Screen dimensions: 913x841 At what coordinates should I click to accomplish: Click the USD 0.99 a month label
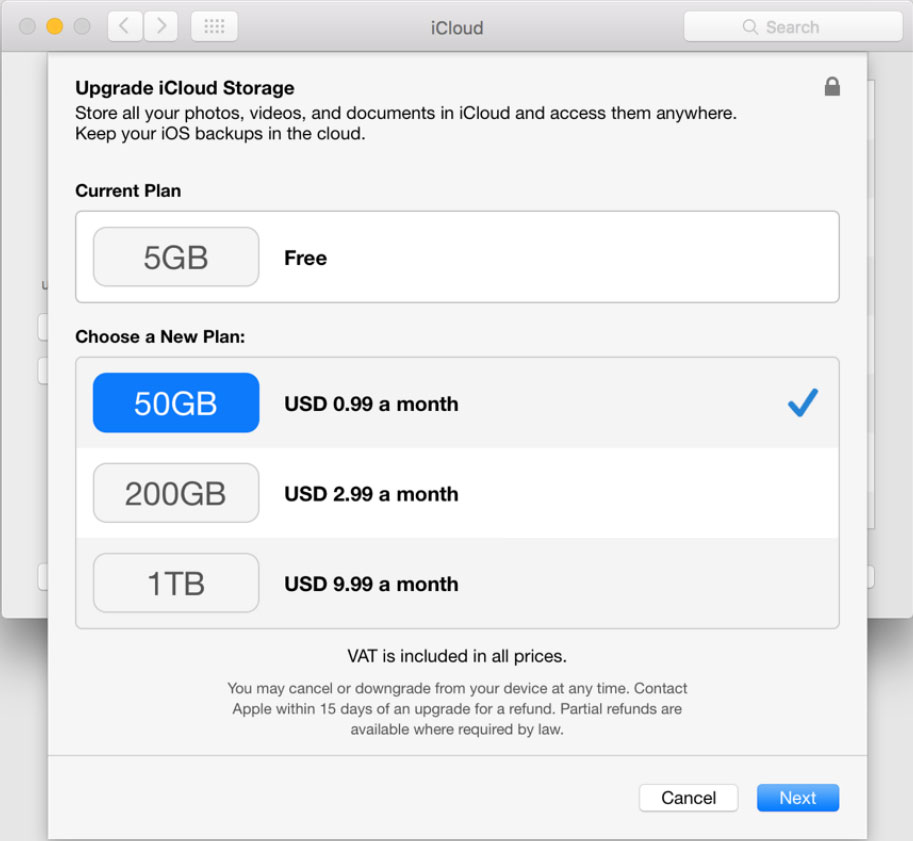371,404
